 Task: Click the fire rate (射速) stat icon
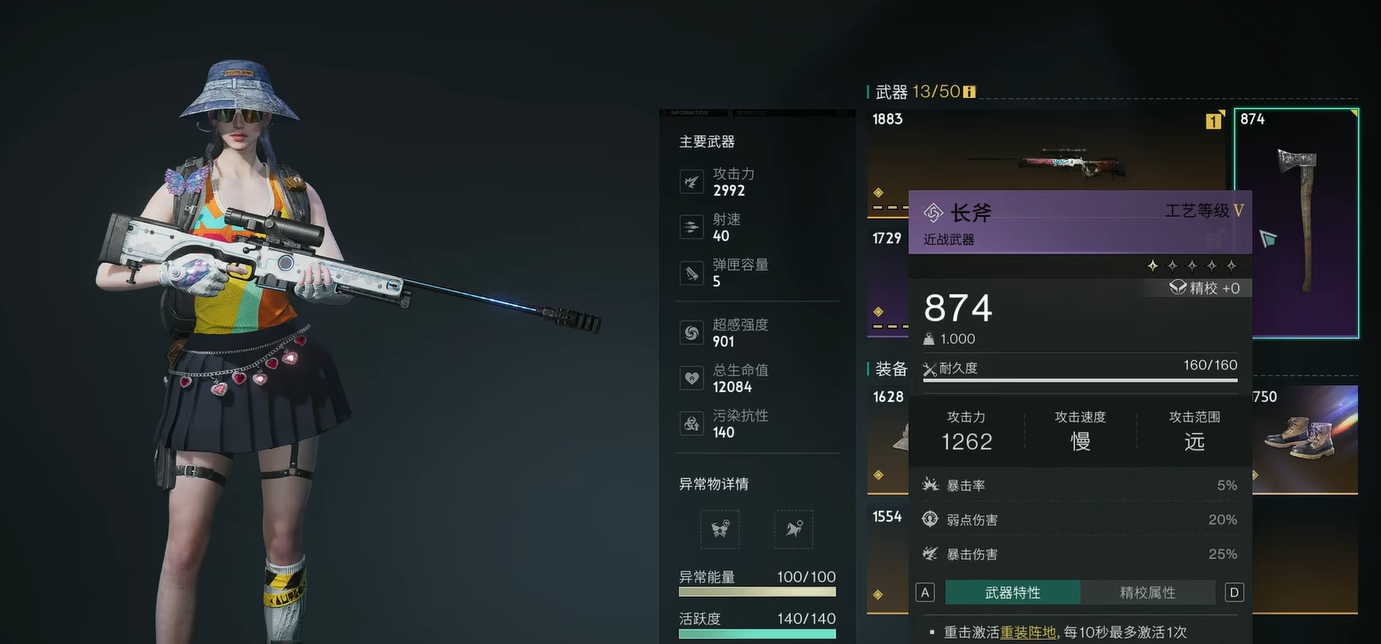(691, 227)
